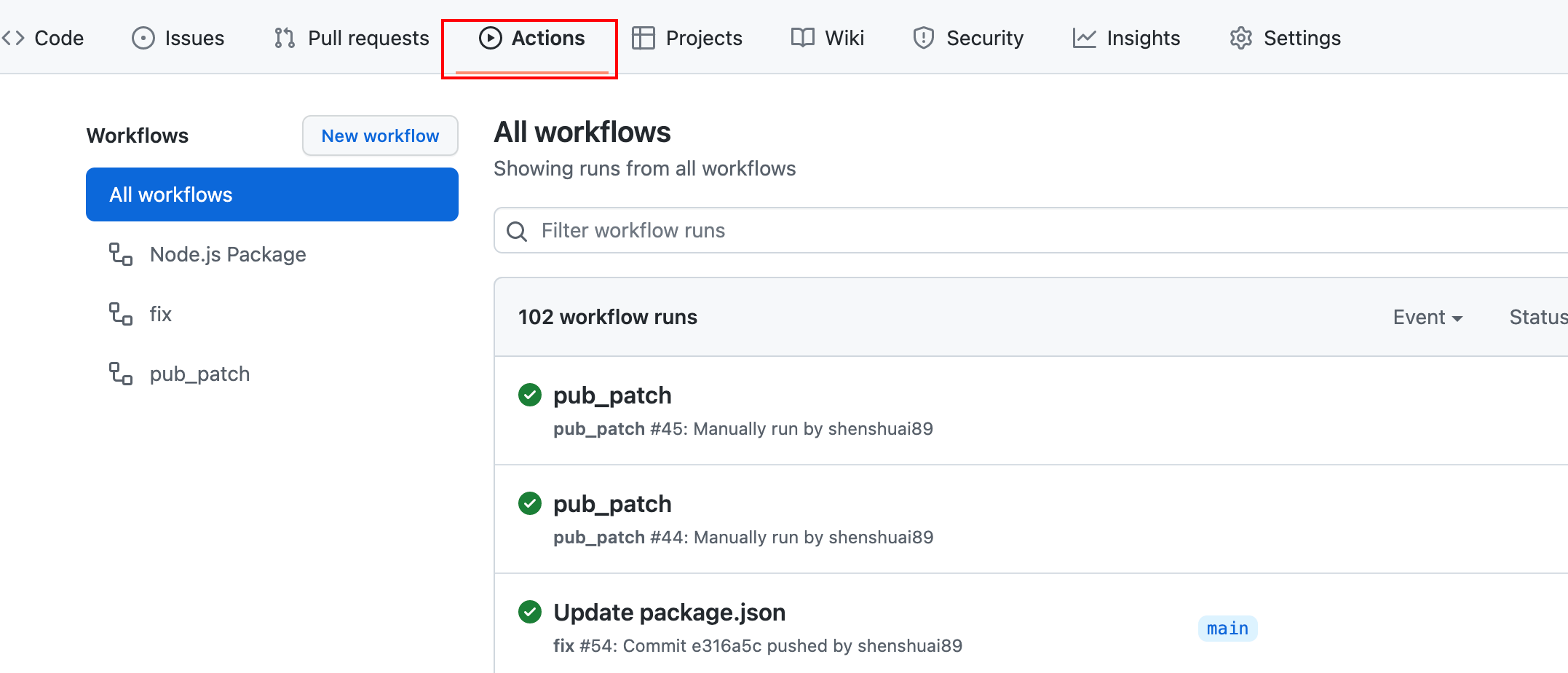Click fix link in run #54 description
The width and height of the screenshot is (1568, 673).
(x=563, y=646)
